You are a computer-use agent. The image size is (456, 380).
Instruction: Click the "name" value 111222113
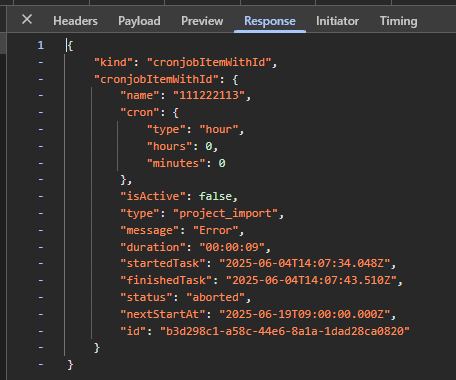click(209, 95)
